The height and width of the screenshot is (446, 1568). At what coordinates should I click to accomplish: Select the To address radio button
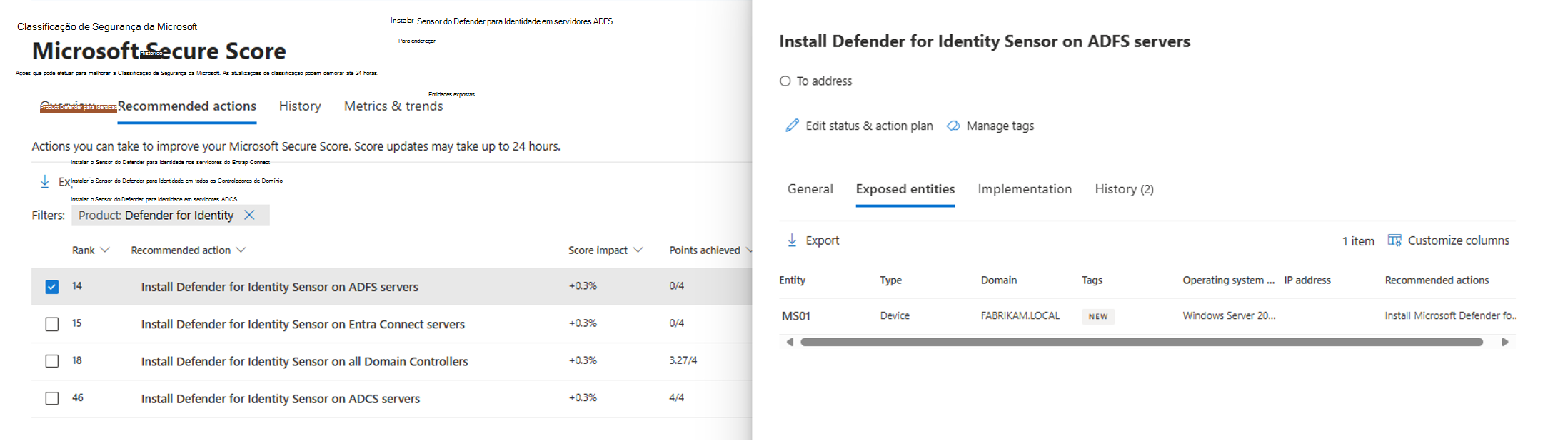(785, 81)
